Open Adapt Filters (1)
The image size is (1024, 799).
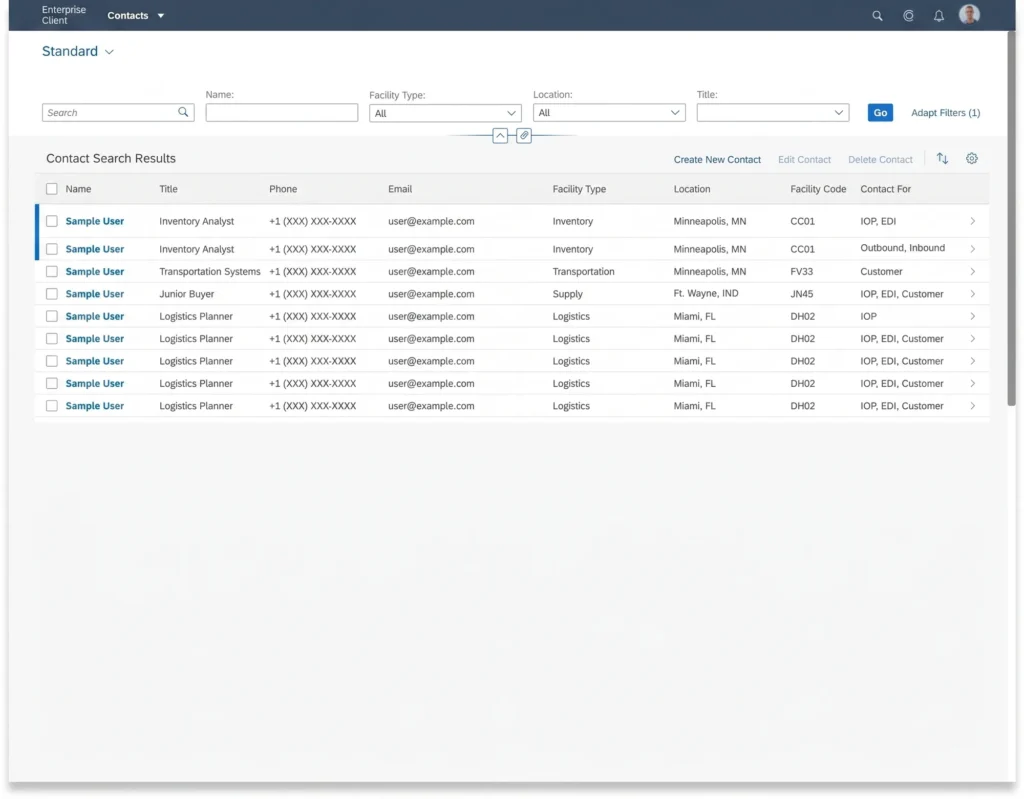[945, 112]
